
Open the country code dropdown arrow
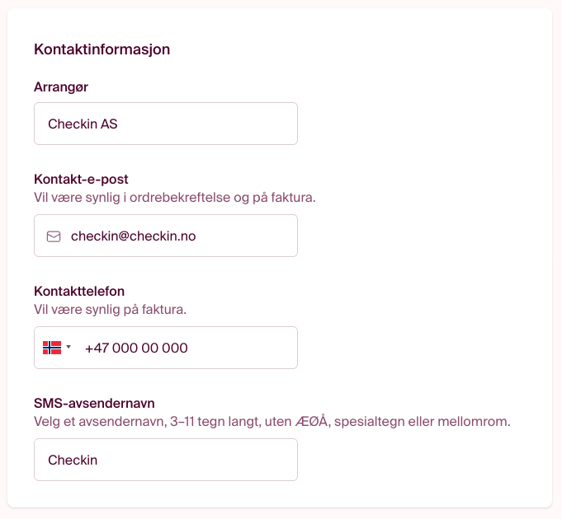click(x=68, y=347)
